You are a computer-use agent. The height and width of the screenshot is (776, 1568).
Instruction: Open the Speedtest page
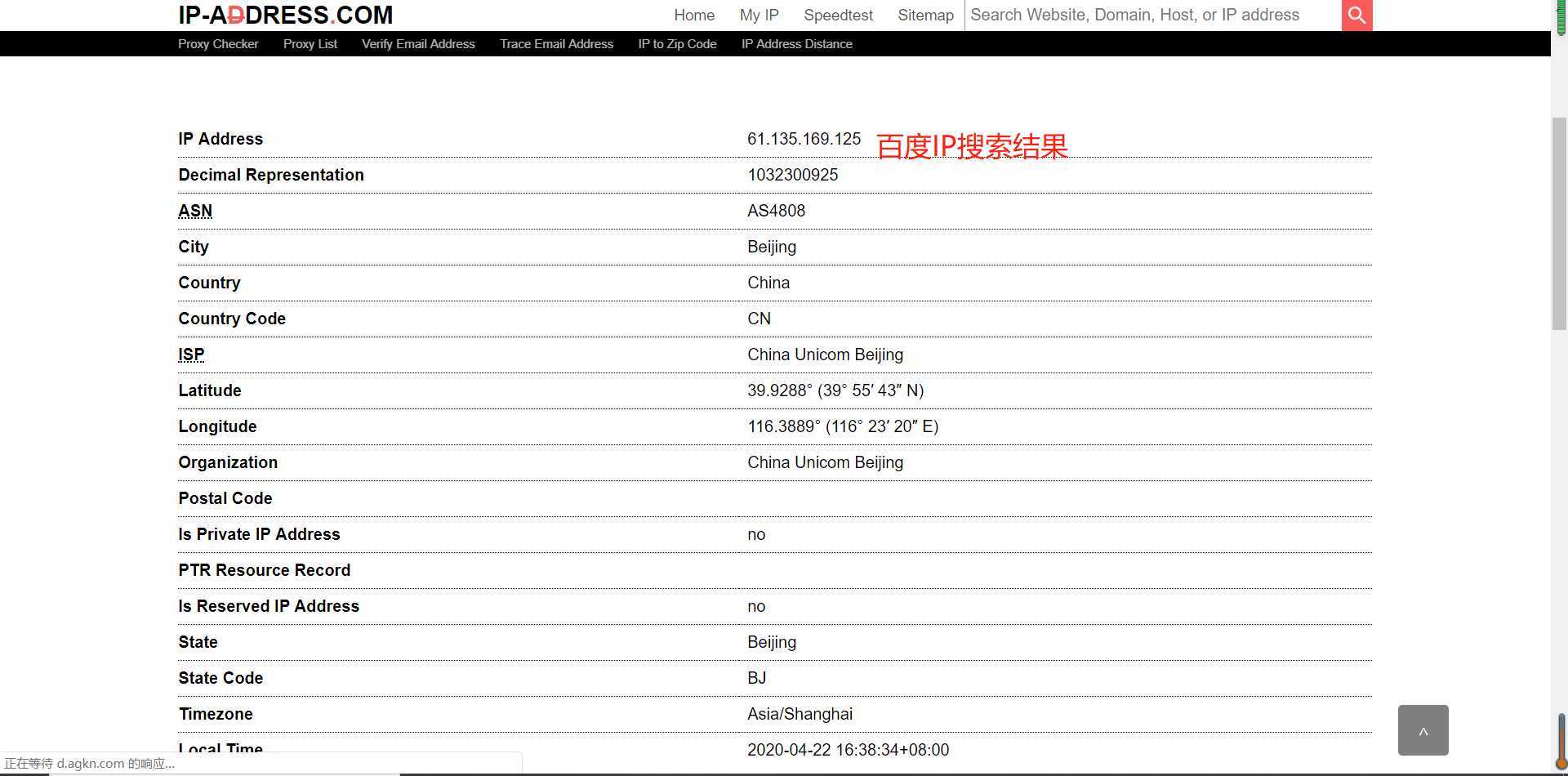pos(838,15)
